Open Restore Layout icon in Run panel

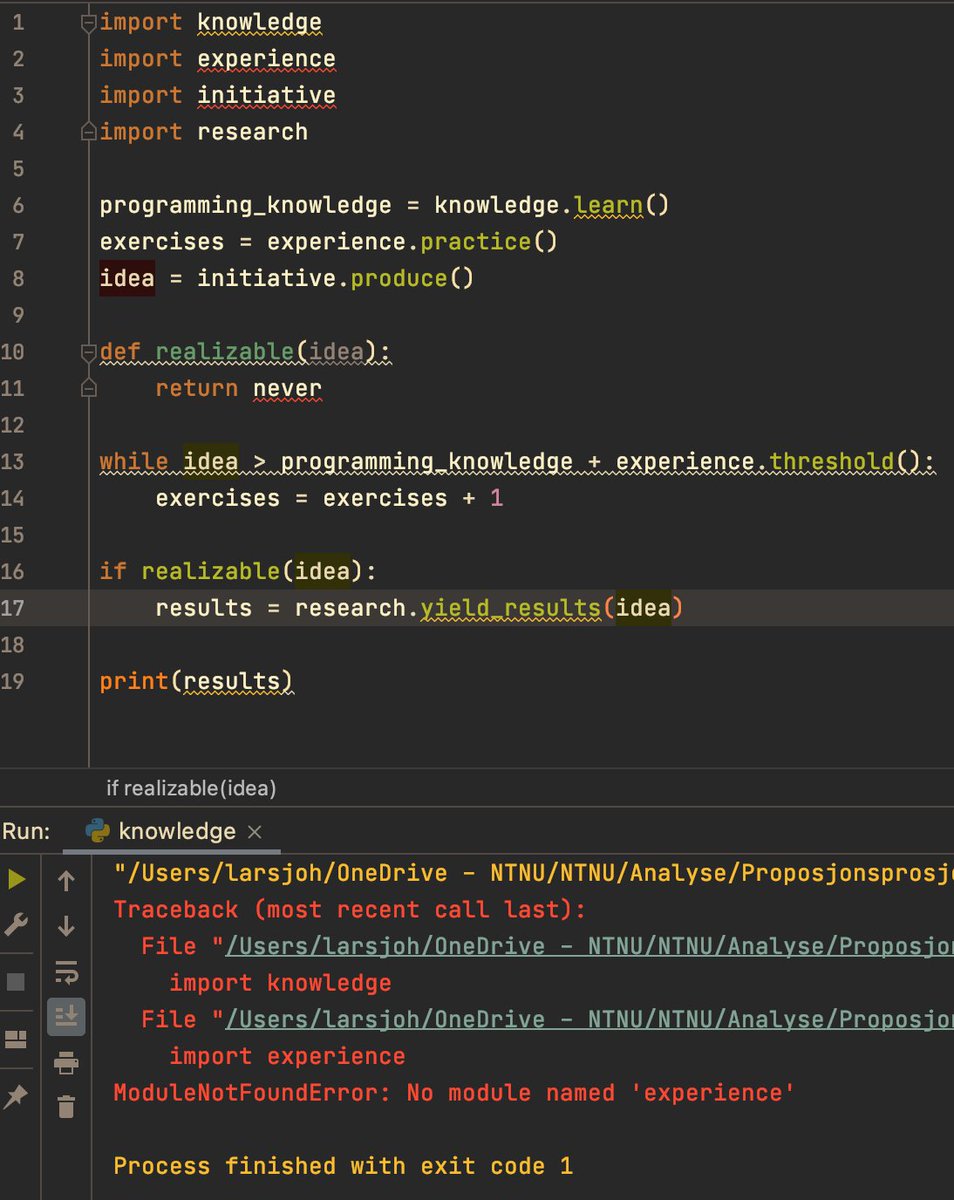point(16,1040)
